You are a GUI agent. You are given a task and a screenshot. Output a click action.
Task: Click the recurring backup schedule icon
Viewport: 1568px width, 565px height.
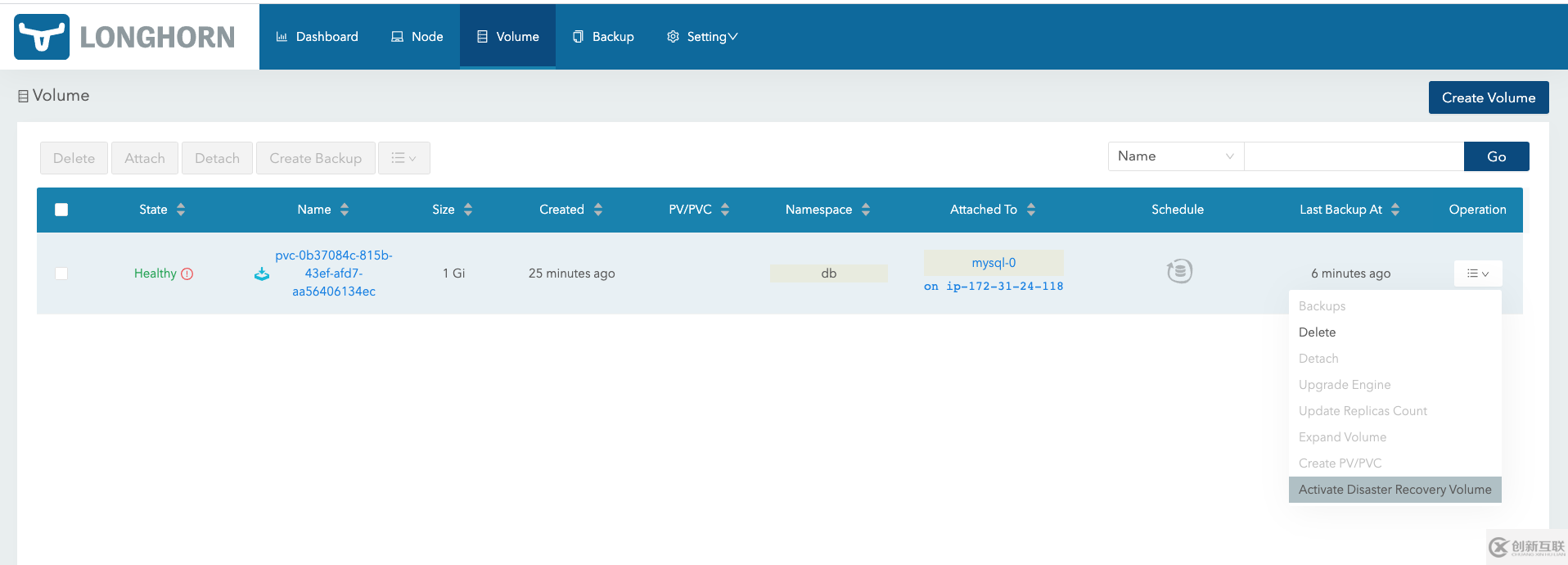pos(1179,271)
